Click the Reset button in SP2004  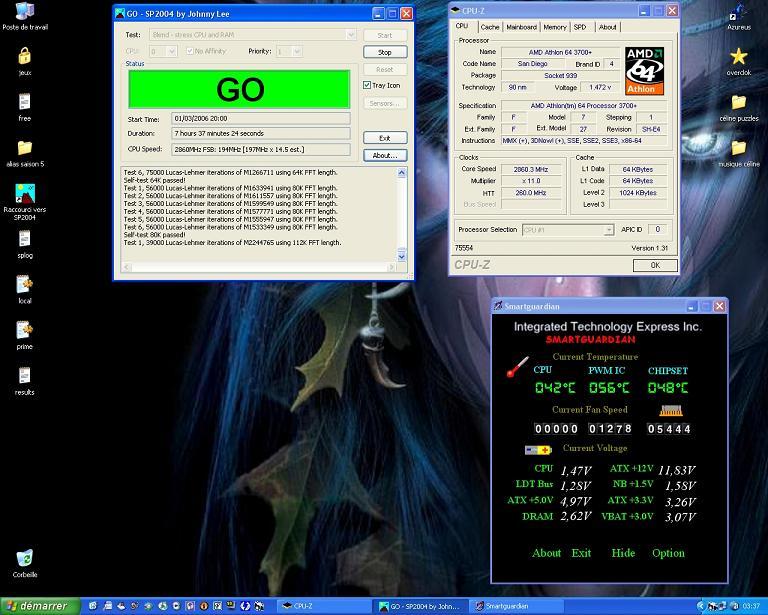[x=385, y=70]
